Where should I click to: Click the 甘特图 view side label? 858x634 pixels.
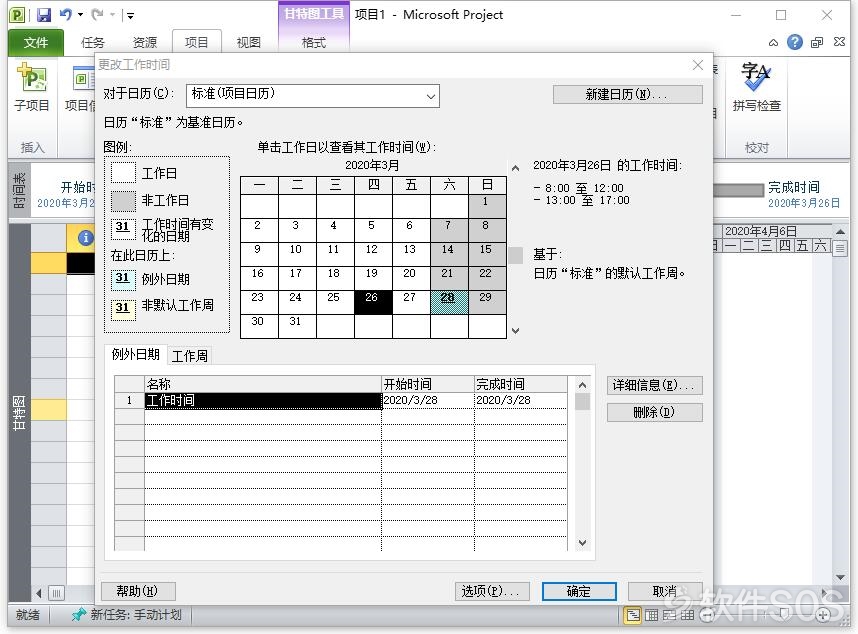click(x=19, y=413)
